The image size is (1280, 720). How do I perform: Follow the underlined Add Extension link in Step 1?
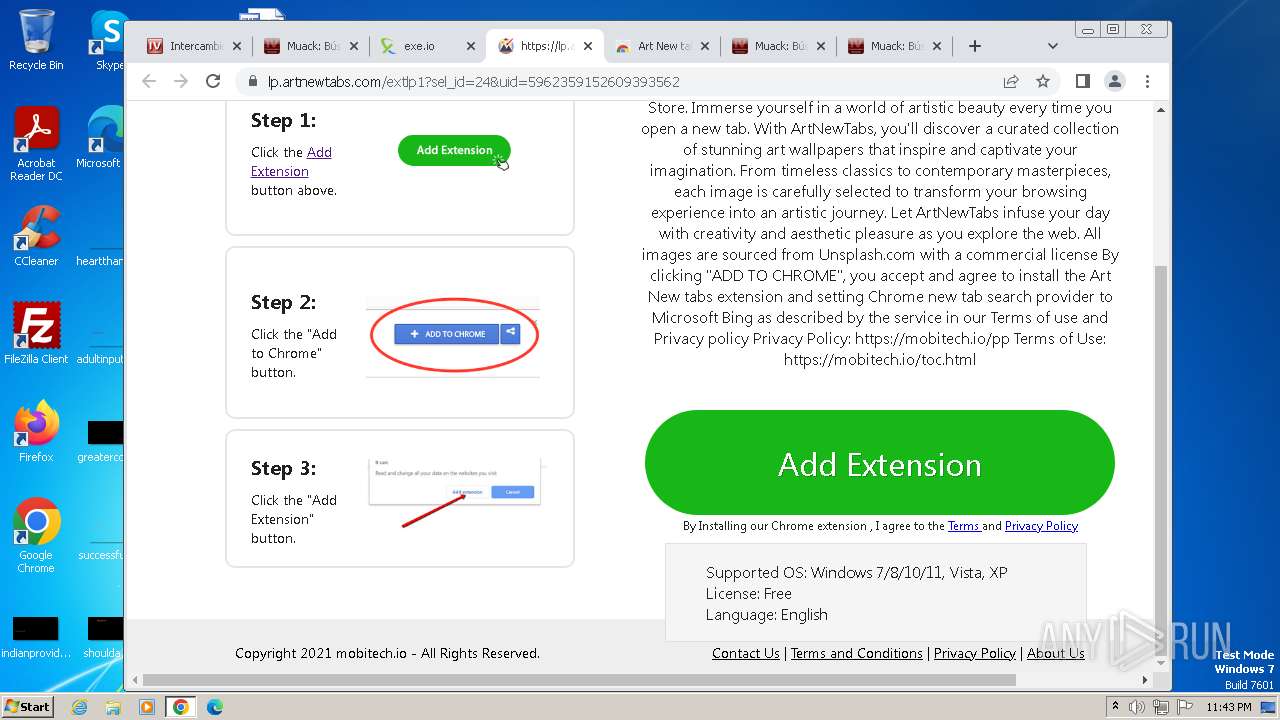291,161
